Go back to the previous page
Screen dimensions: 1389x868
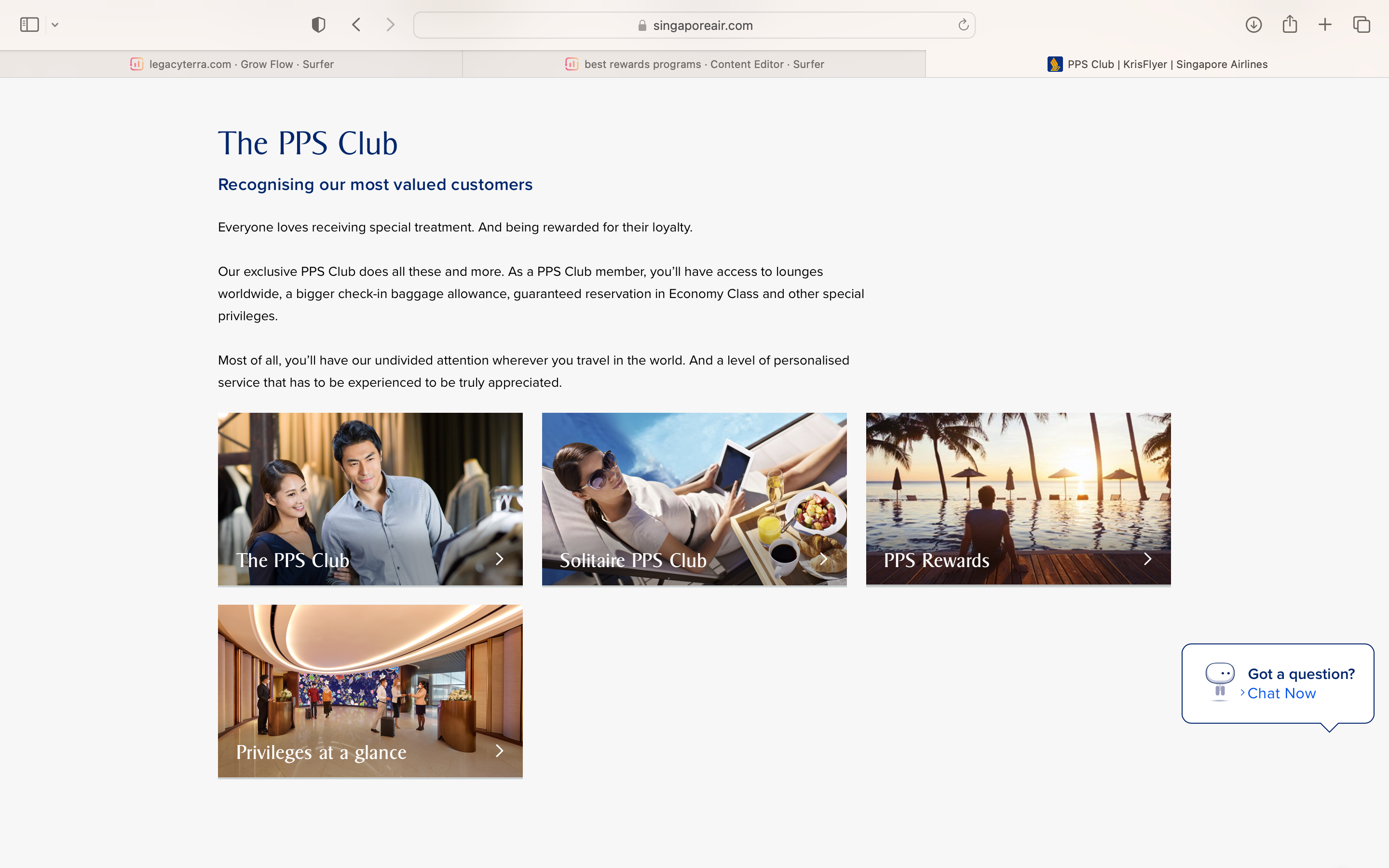(356, 25)
